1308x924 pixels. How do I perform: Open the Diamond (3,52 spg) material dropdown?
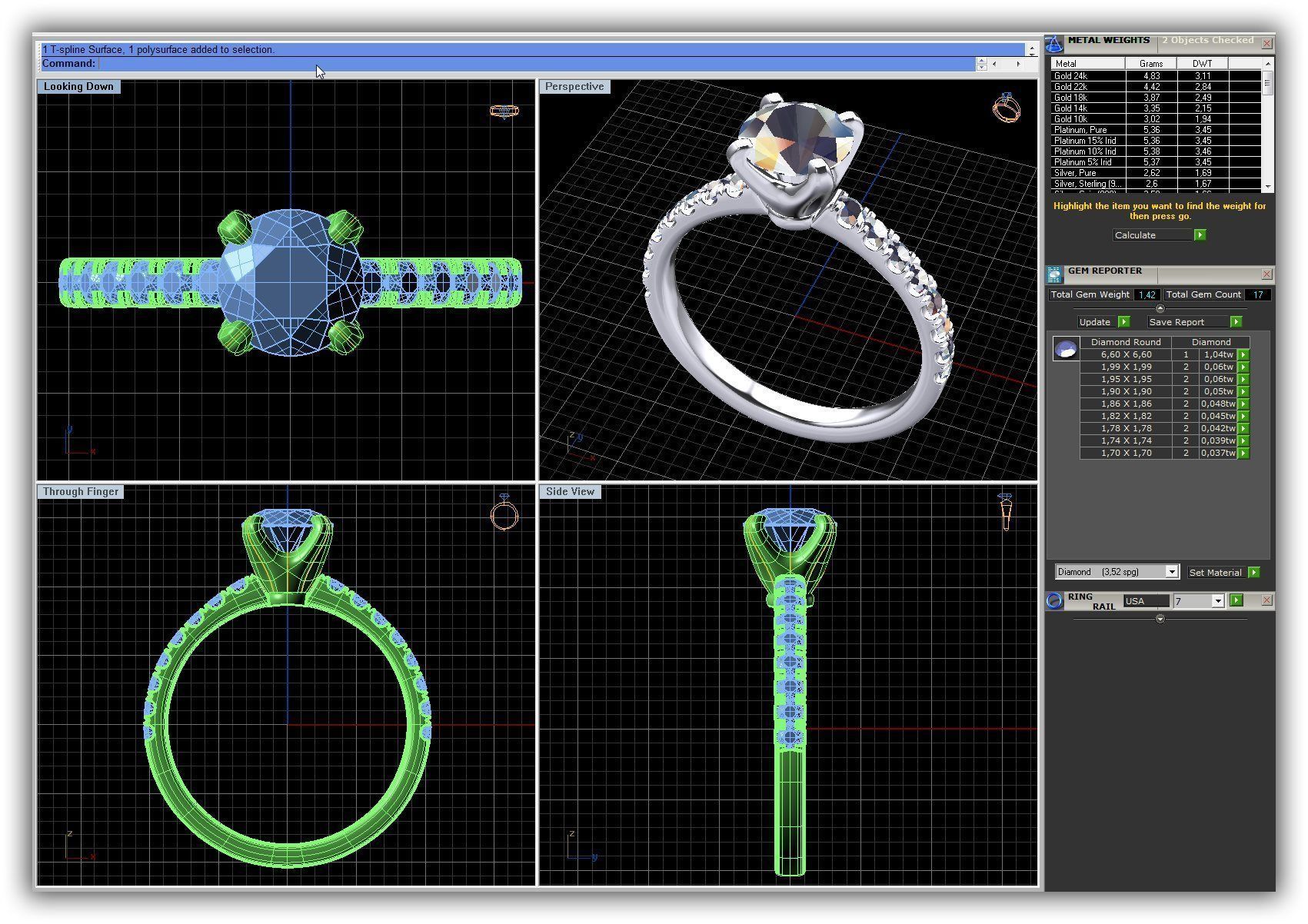[1170, 571]
